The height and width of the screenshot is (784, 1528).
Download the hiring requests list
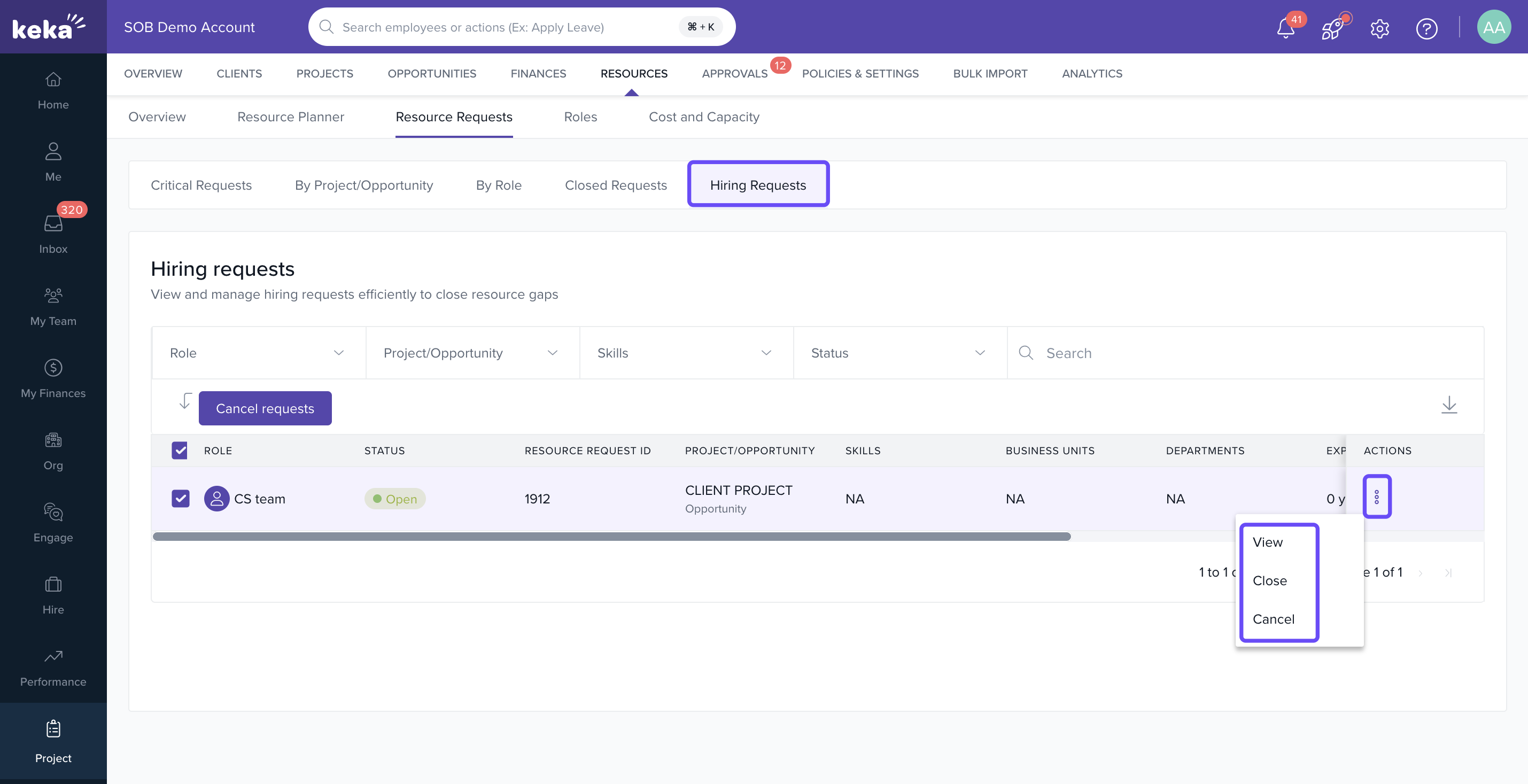point(1448,406)
